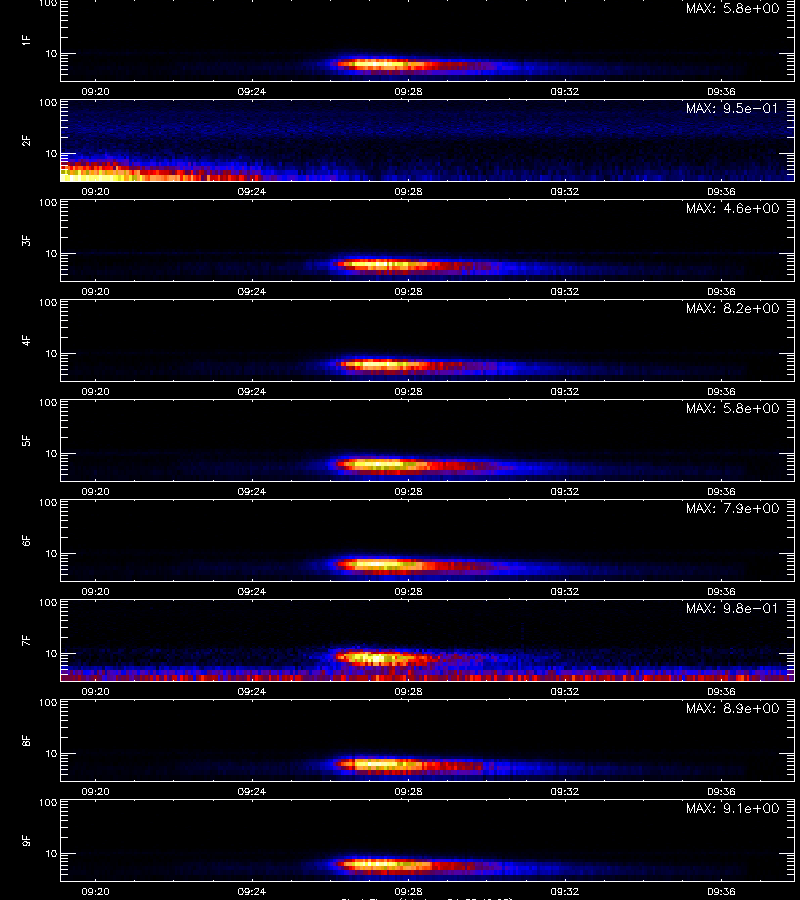Click the 10 y-axis label of panel 7F
The width and height of the screenshot is (800, 900).
click(51, 654)
